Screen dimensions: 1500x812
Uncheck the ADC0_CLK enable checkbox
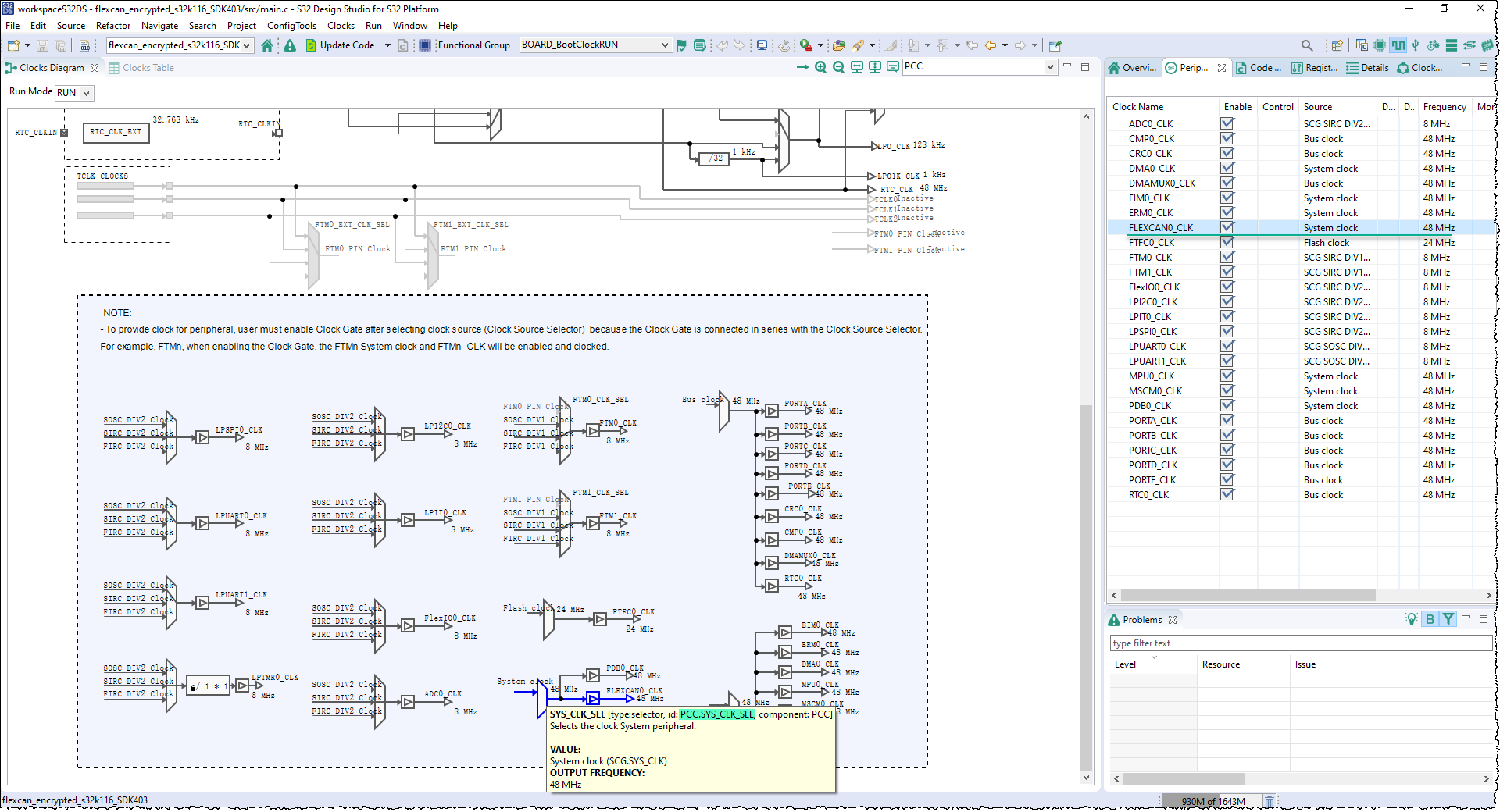coord(1227,123)
